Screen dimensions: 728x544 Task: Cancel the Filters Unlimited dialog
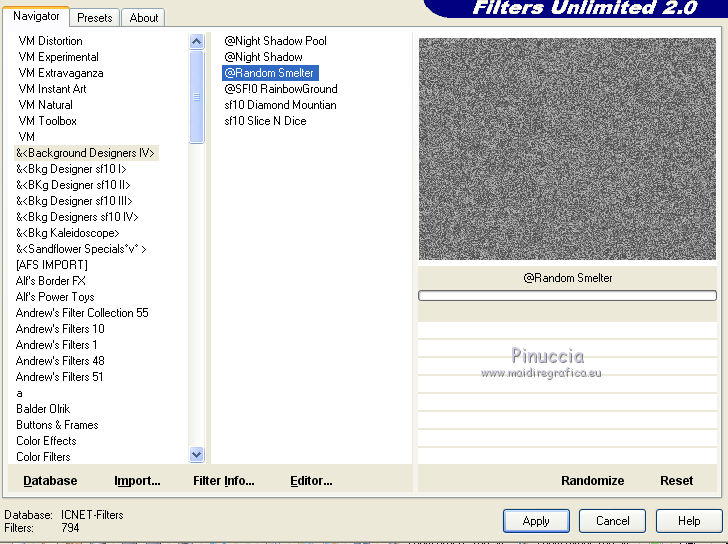point(612,521)
